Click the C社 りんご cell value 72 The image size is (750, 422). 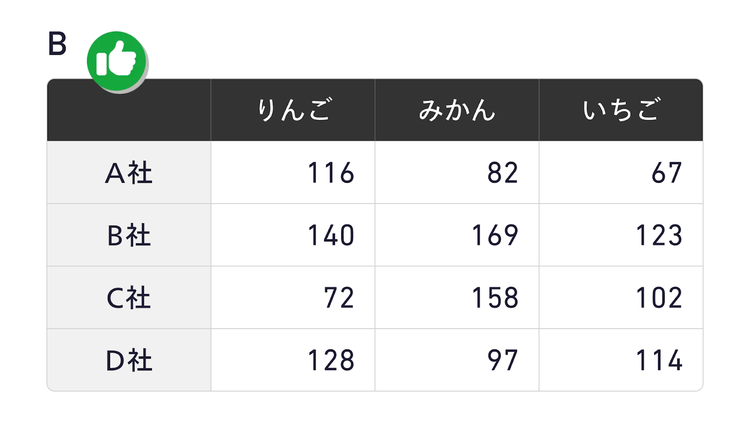click(338, 298)
